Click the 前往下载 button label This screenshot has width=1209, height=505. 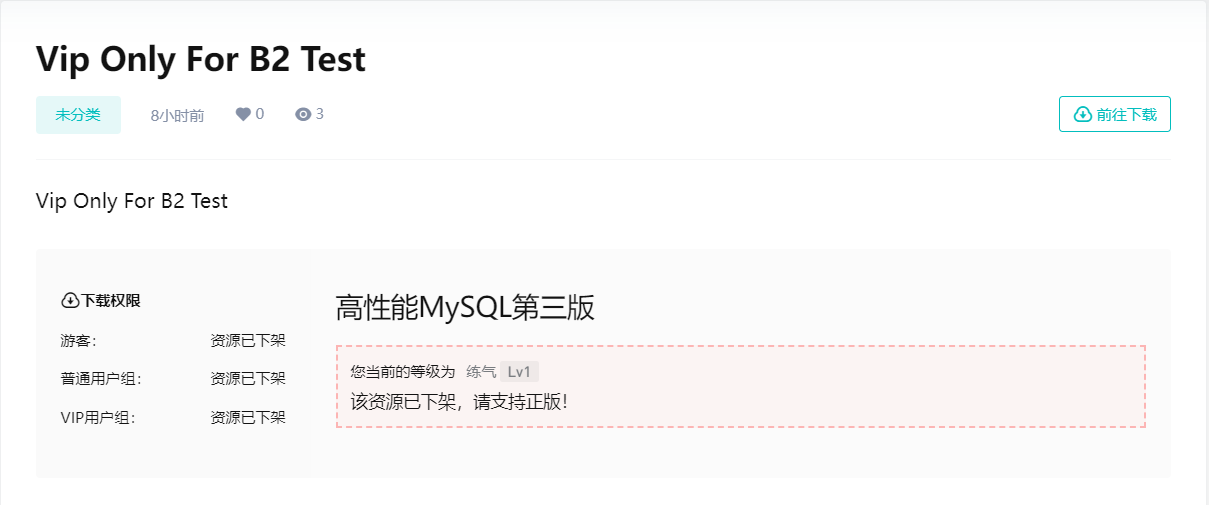tap(1126, 115)
